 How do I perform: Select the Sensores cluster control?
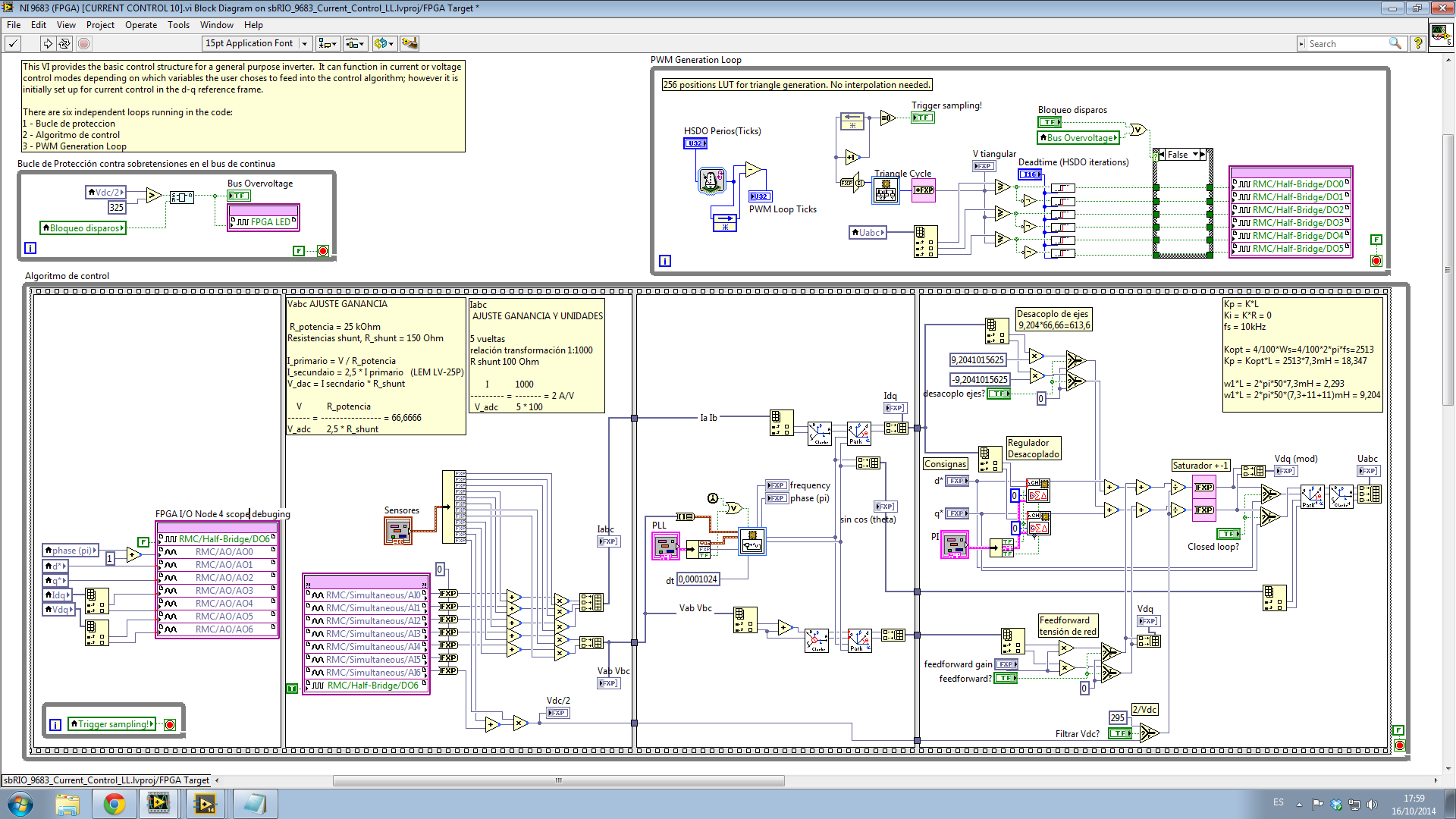(398, 531)
